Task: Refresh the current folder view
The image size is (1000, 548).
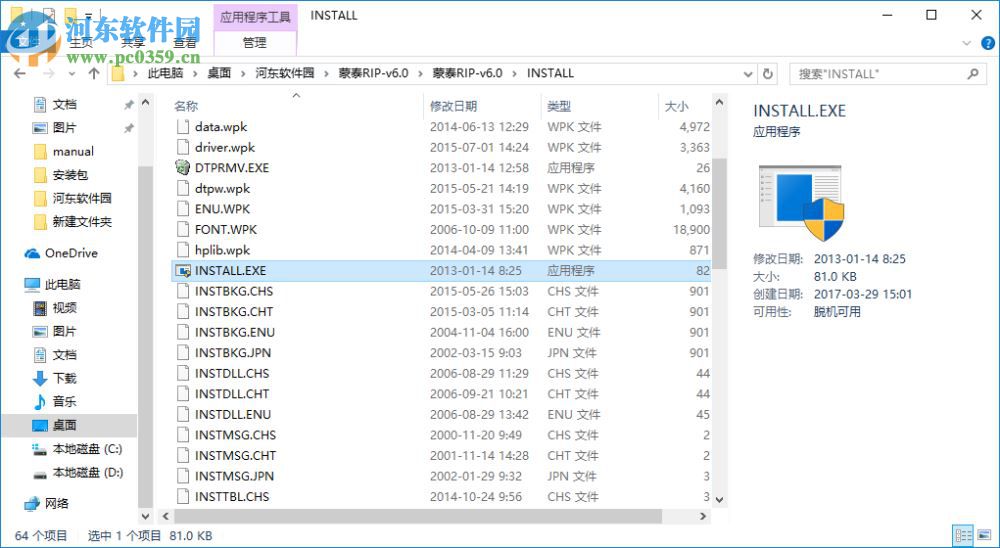Action: (x=768, y=74)
